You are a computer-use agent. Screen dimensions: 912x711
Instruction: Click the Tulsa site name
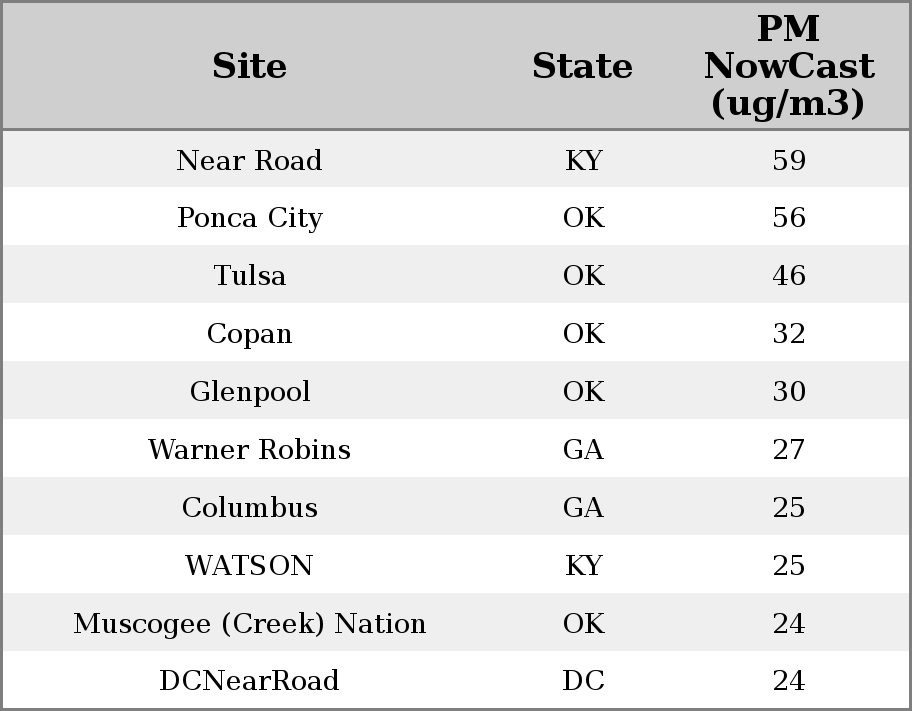[249, 276]
